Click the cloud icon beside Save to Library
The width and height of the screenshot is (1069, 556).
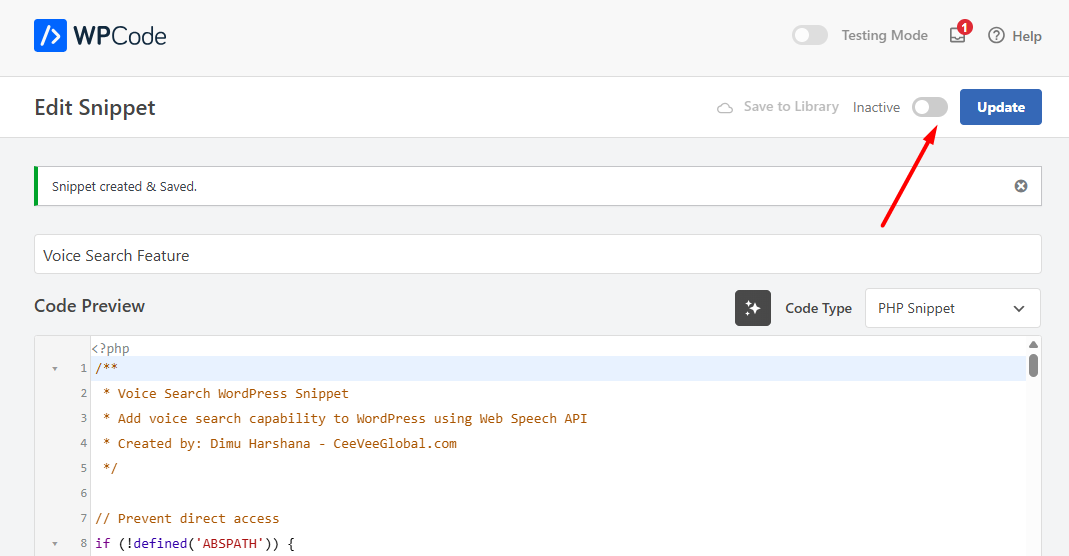point(725,108)
